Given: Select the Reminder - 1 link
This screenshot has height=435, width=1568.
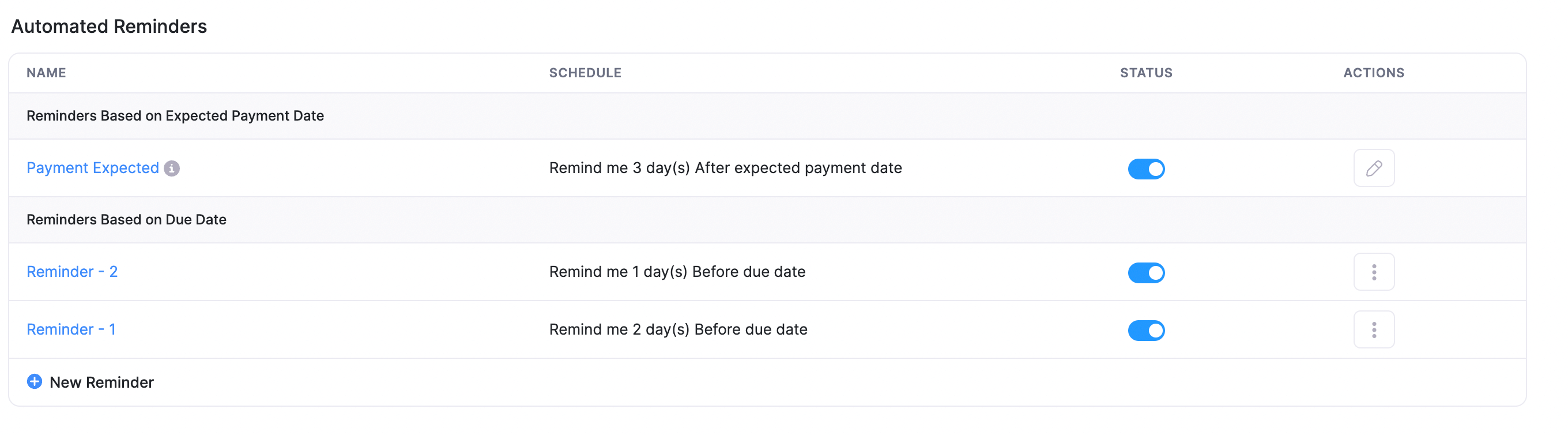Looking at the screenshot, I should 70,329.
